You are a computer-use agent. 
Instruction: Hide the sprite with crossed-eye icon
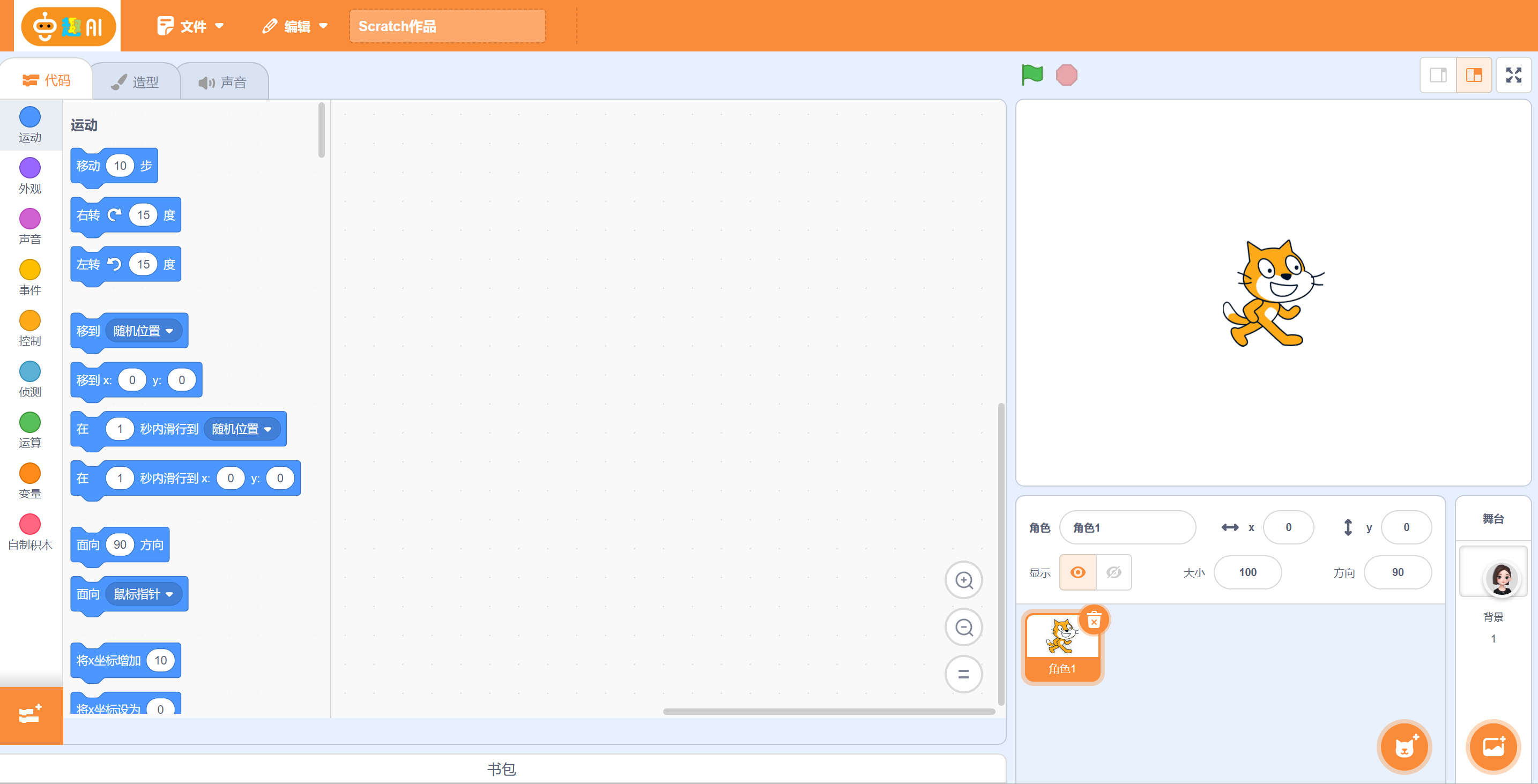tap(1113, 572)
